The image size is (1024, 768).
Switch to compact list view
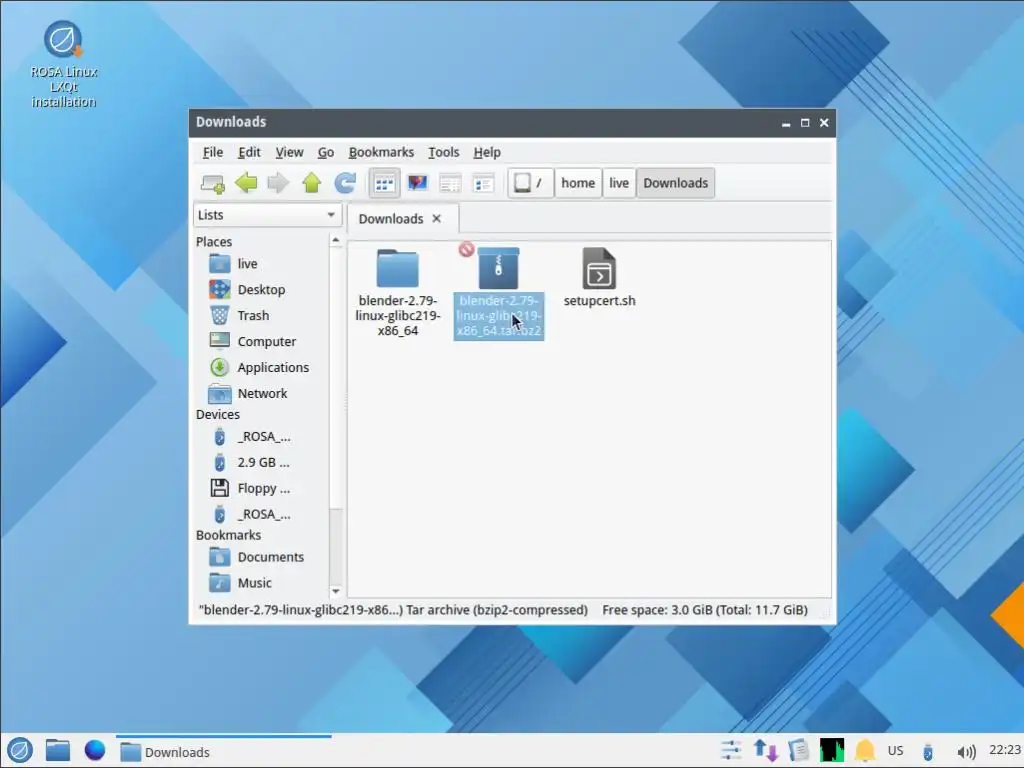pos(450,184)
